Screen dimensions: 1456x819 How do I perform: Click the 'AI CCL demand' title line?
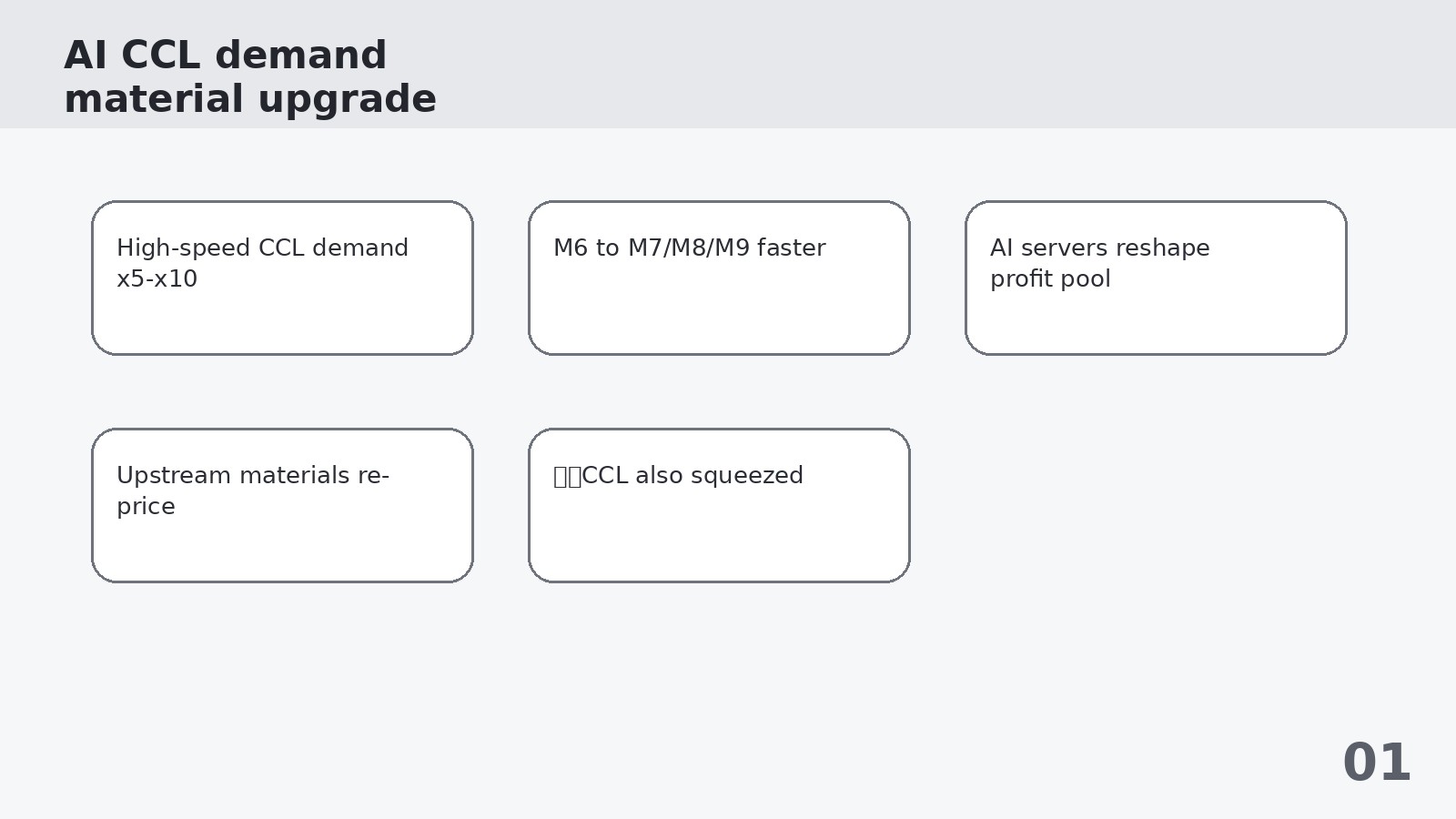click(226, 56)
